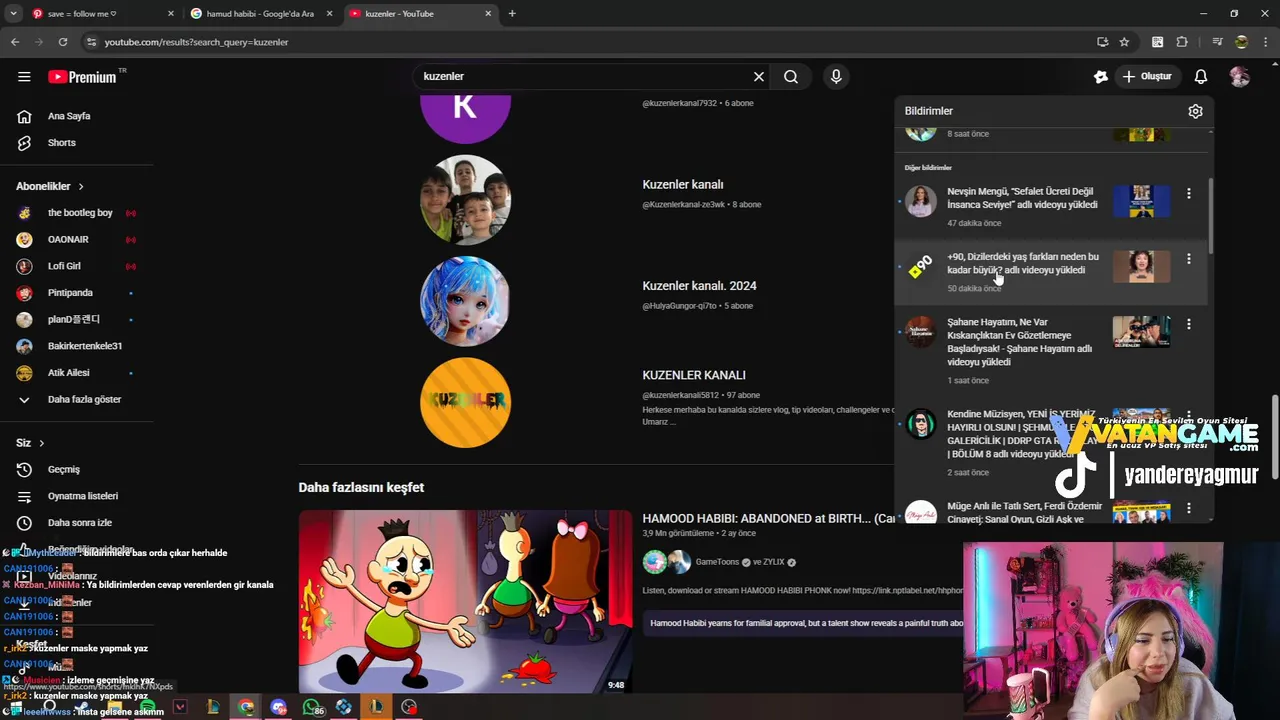Screen dimensions: 1280x720
Task: Open Kuzenler kanalı channel result
Action: pyautogui.click(x=683, y=185)
